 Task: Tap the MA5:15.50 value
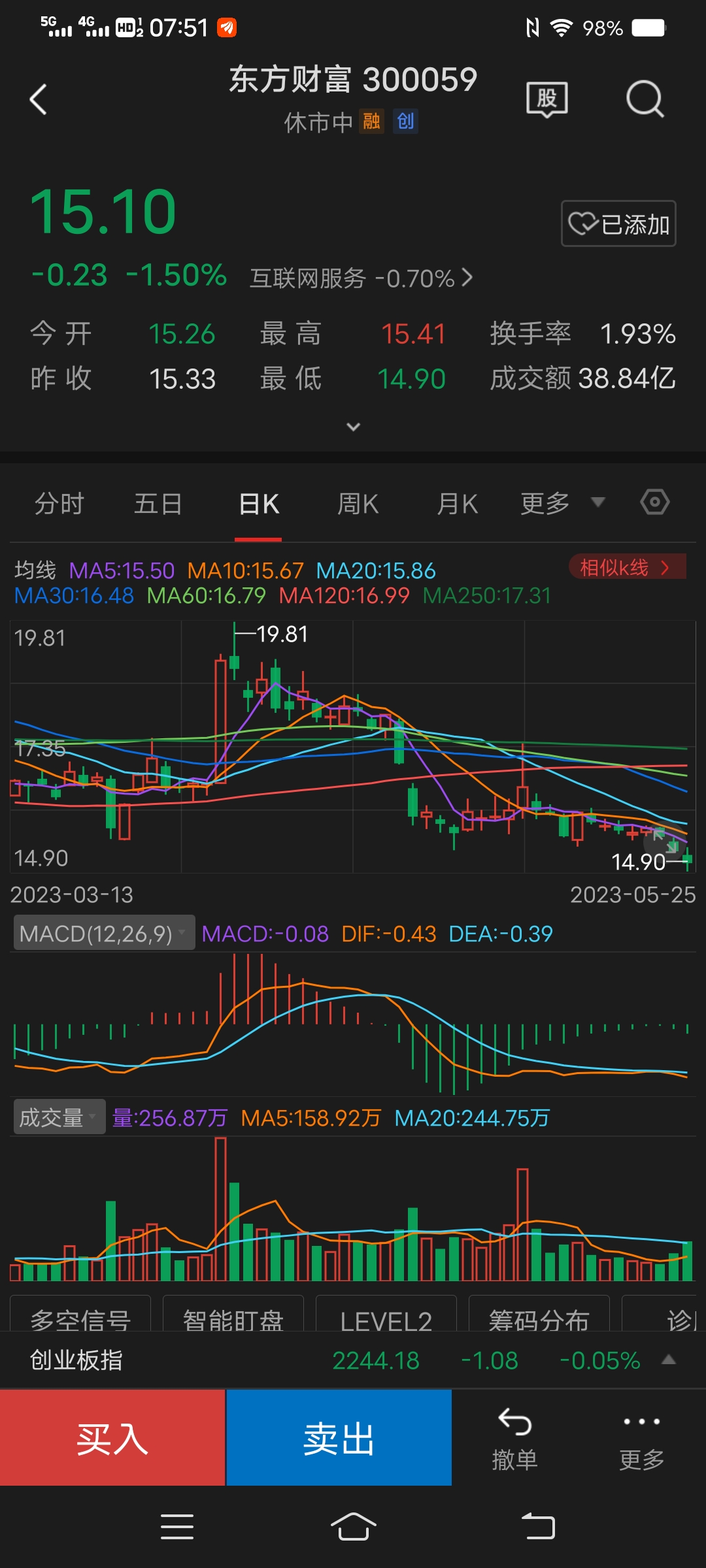(x=122, y=570)
